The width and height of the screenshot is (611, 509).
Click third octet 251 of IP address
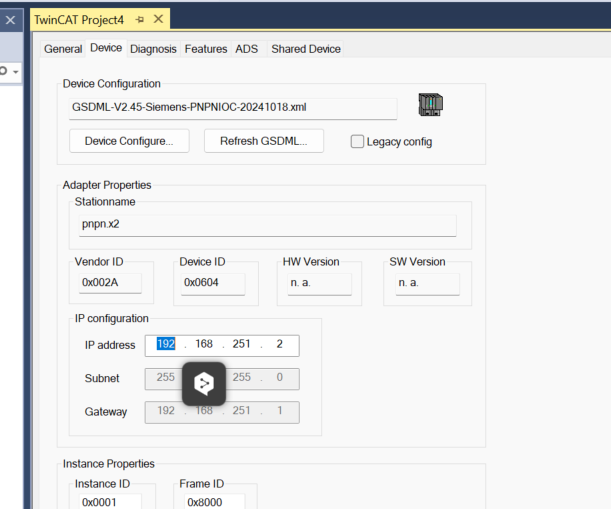[242, 344]
